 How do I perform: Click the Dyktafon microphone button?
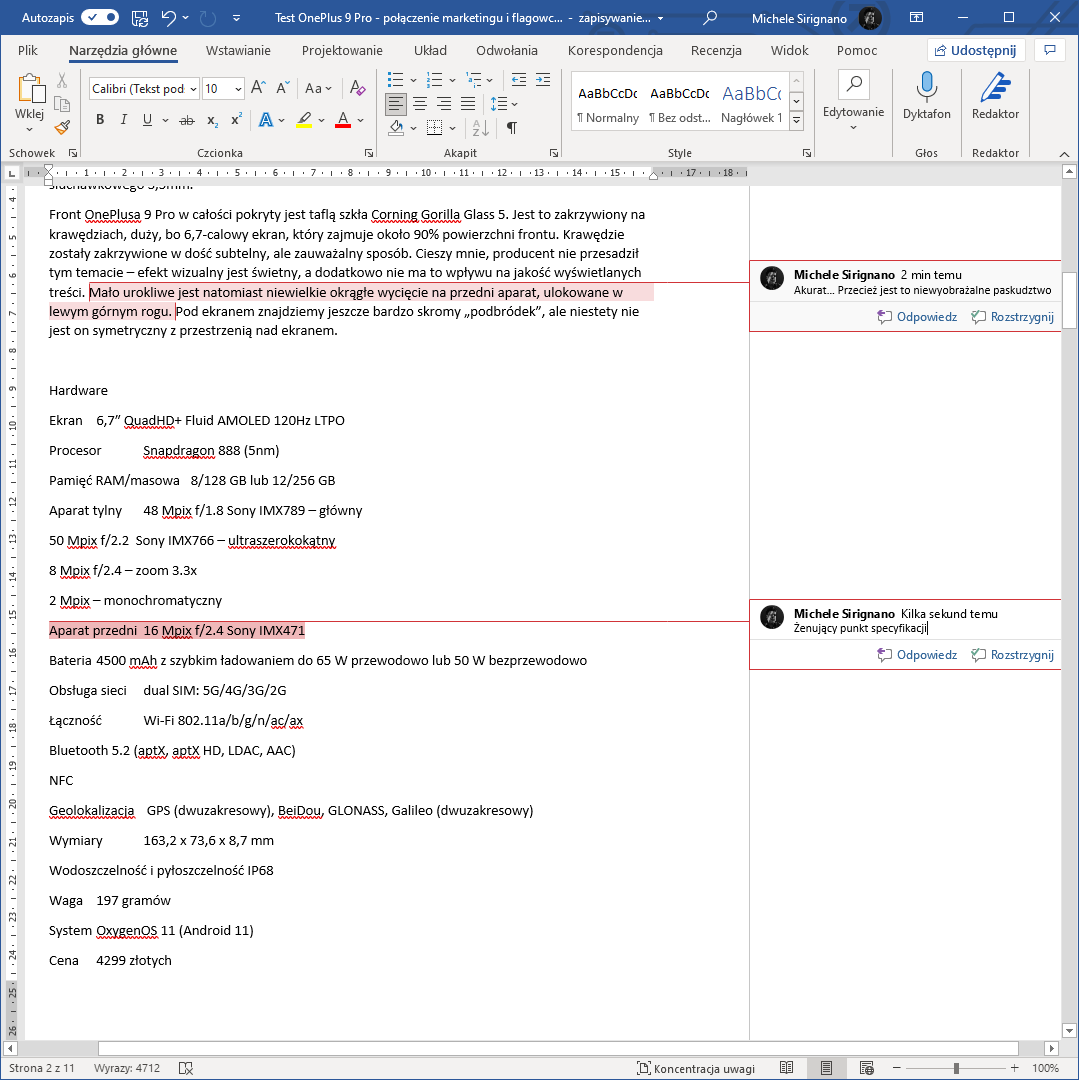click(926, 96)
